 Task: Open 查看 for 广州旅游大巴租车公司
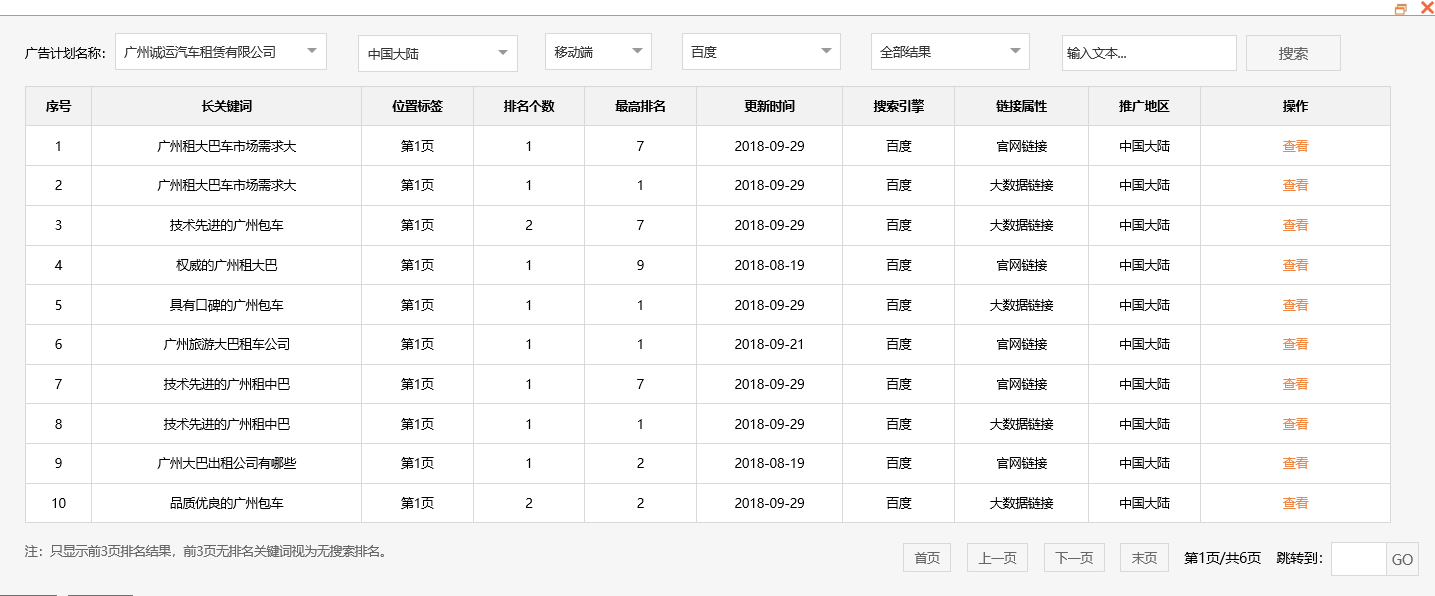pos(1294,344)
